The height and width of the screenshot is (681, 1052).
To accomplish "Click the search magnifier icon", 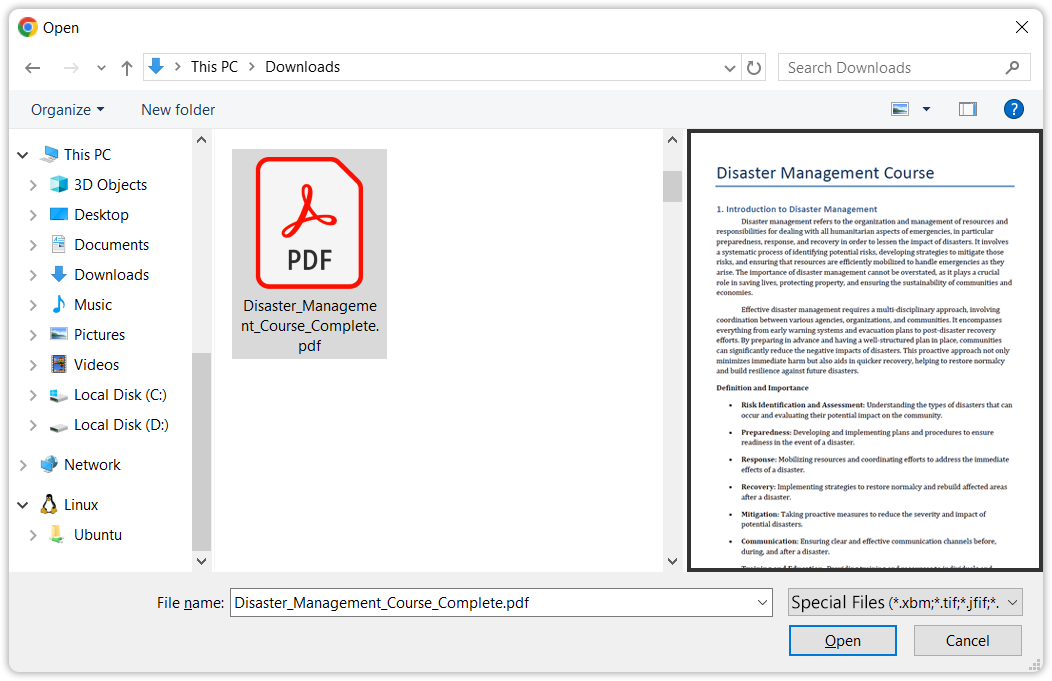I will [x=1012, y=68].
